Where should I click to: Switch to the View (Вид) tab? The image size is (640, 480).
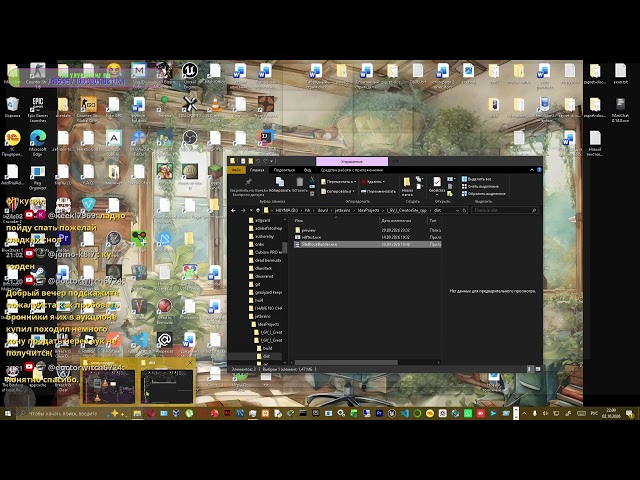tap(307, 170)
